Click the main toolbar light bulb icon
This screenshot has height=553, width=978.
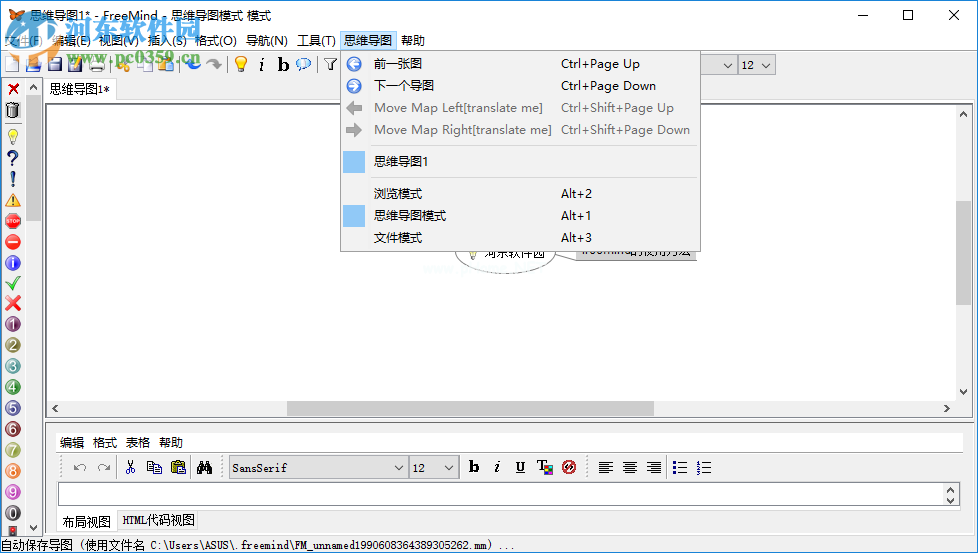click(241, 64)
